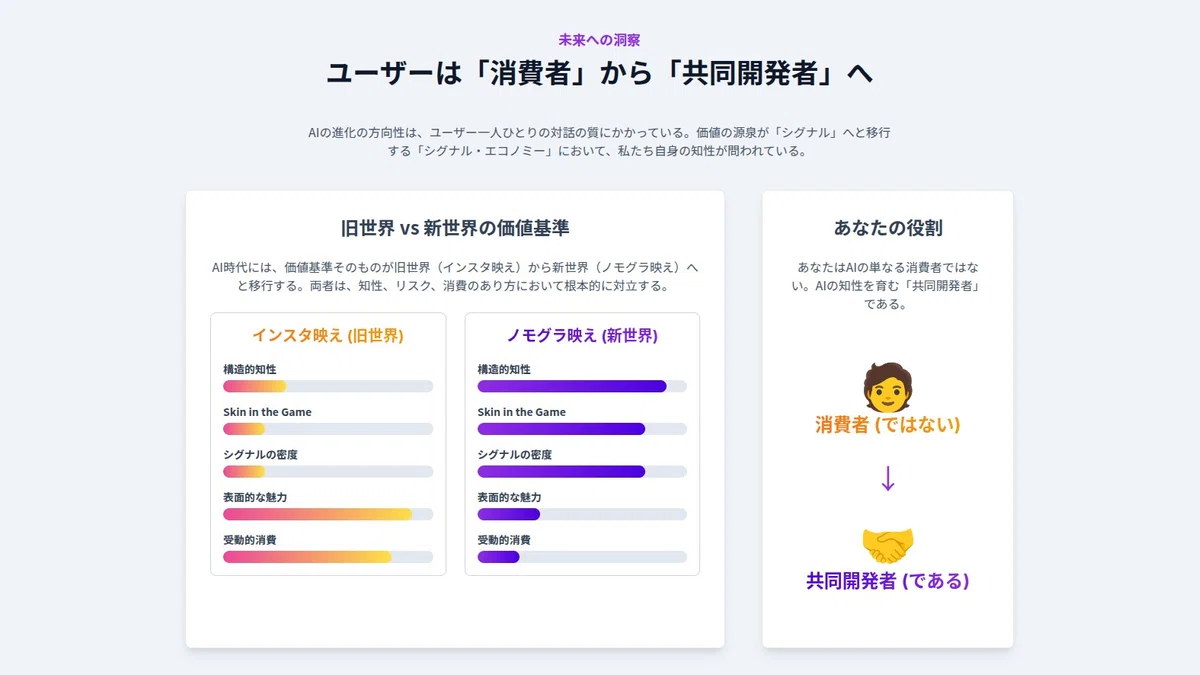Click the あなたの役割 card heading
Image resolution: width=1200 pixels, height=675 pixels.
coord(887,228)
